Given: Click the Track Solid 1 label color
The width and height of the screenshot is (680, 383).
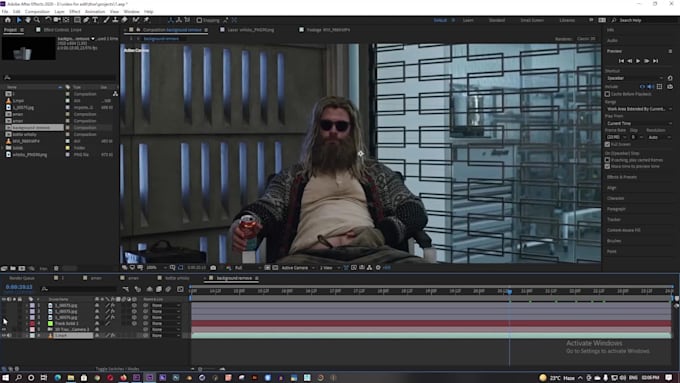Looking at the screenshot, I should (x=32, y=324).
